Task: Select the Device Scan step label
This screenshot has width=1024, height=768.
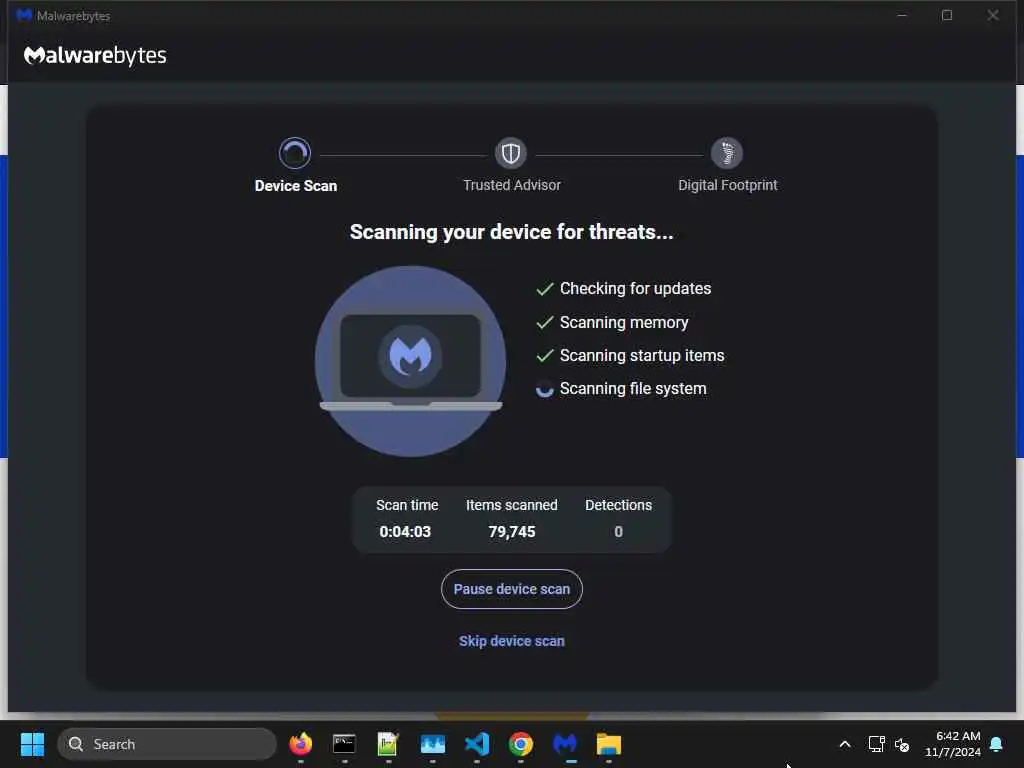Action: click(296, 186)
